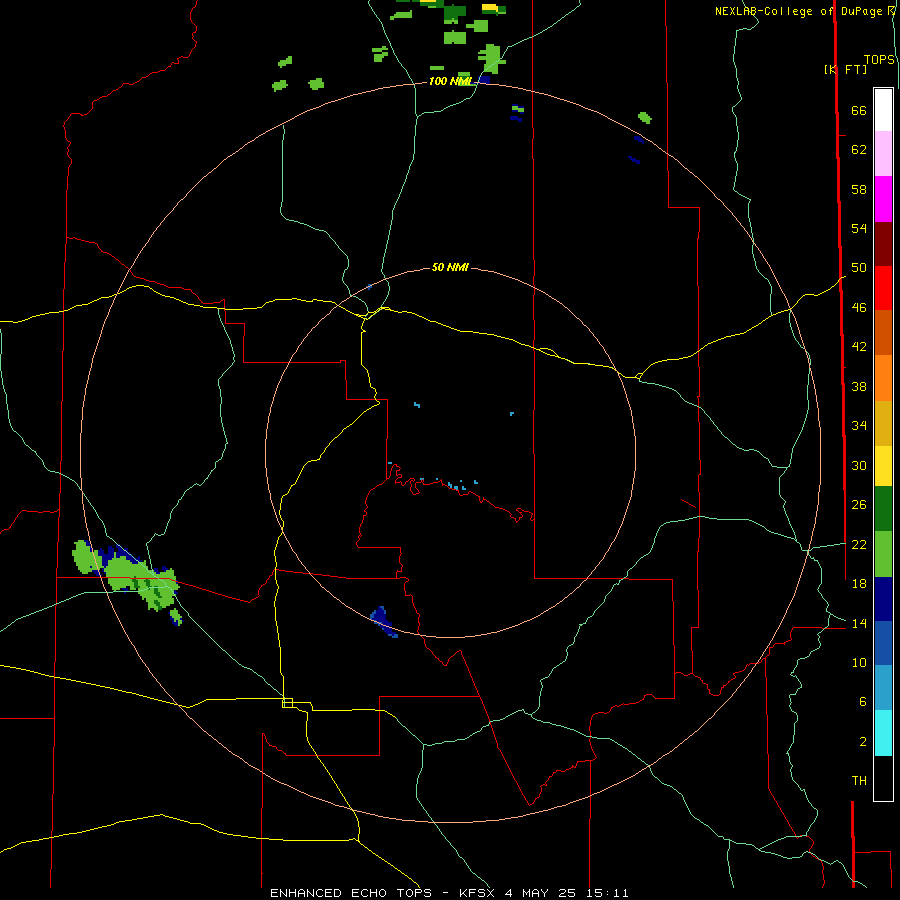Click the medium blue legend swatch

pyautogui.click(x=883, y=643)
